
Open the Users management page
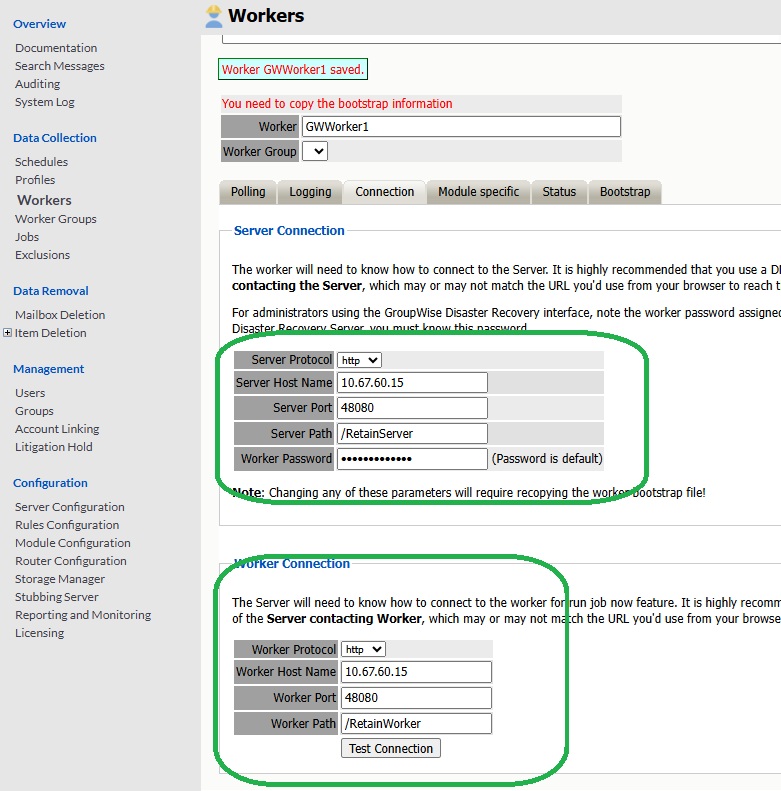30,393
